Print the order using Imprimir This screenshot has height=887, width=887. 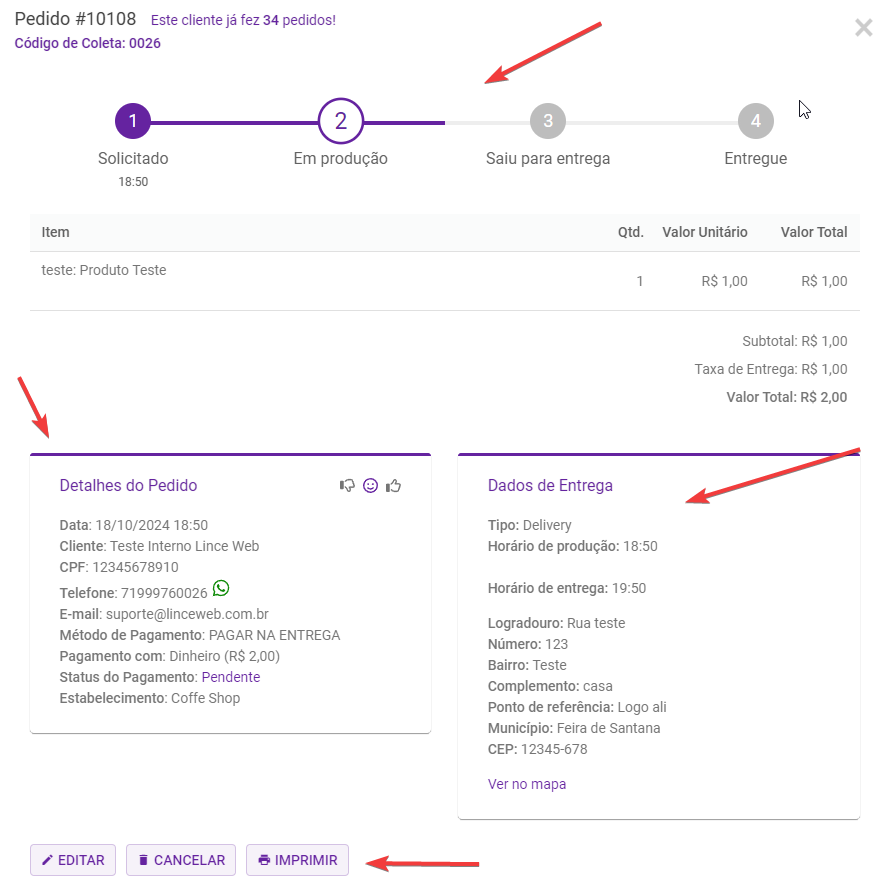coord(297,860)
